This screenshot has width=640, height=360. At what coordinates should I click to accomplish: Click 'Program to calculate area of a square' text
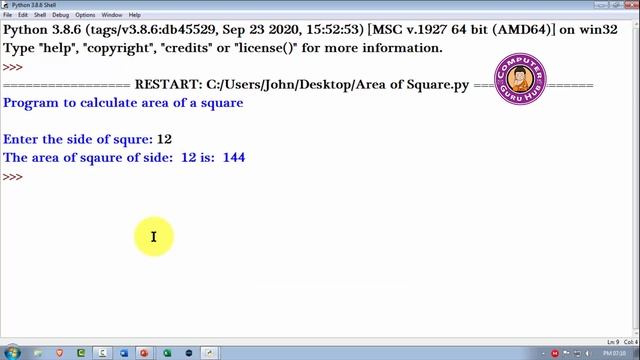click(x=123, y=103)
